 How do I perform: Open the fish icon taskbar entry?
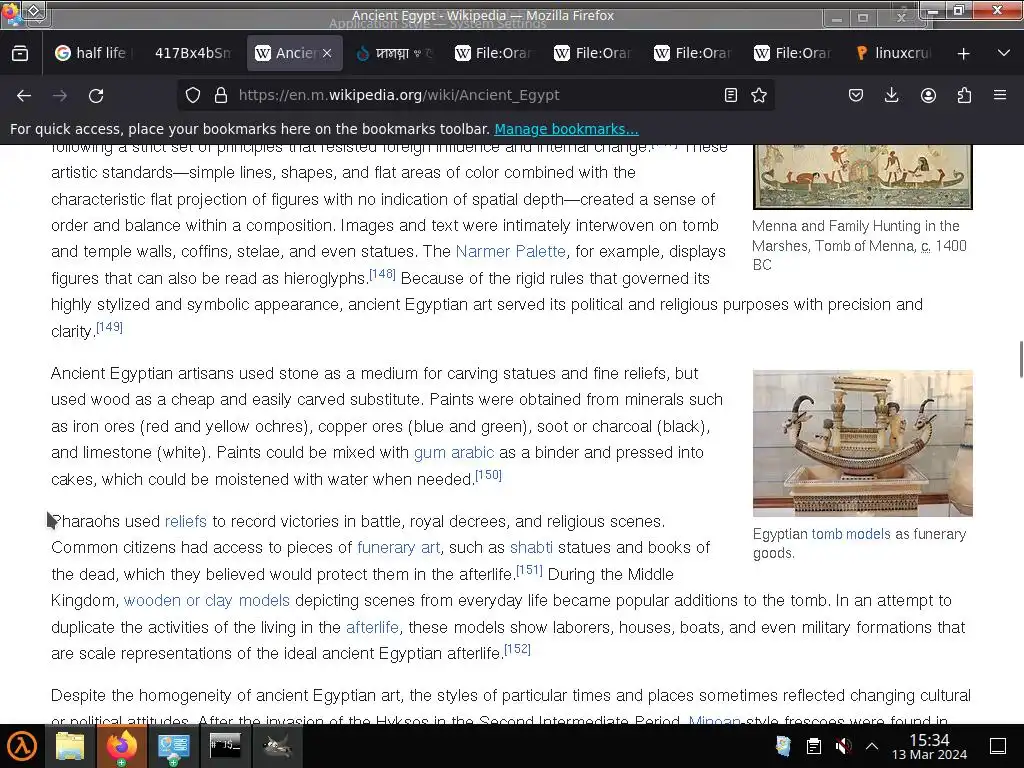pyautogui.click(x=277, y=746)
